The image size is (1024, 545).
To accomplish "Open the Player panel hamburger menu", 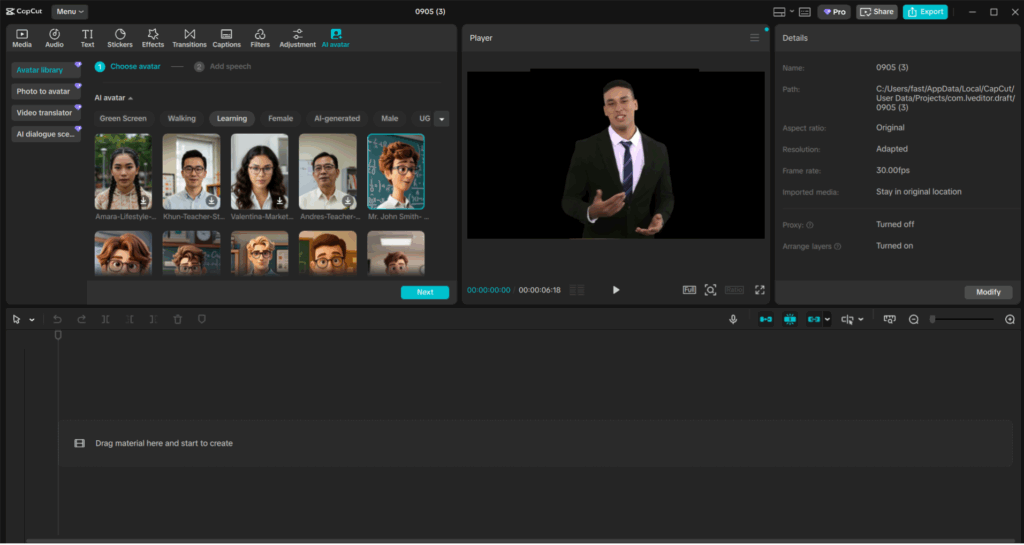I will pyautogui.click(x=754, y=38).
